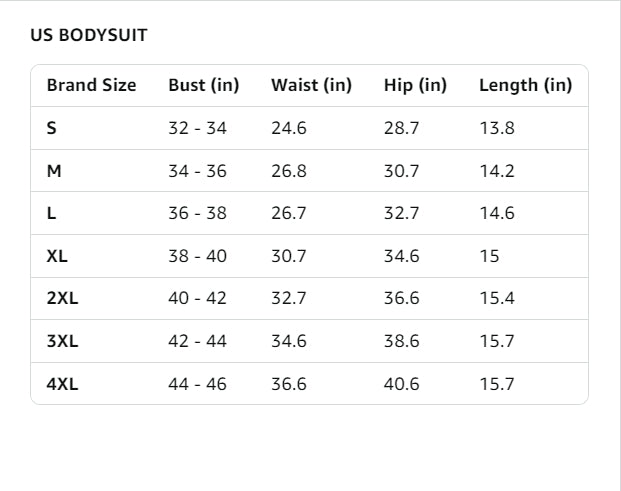The height and width of the screenshot is (491, 621).
Task: Click the XL size row label
Action: click(x=57, y=256)
